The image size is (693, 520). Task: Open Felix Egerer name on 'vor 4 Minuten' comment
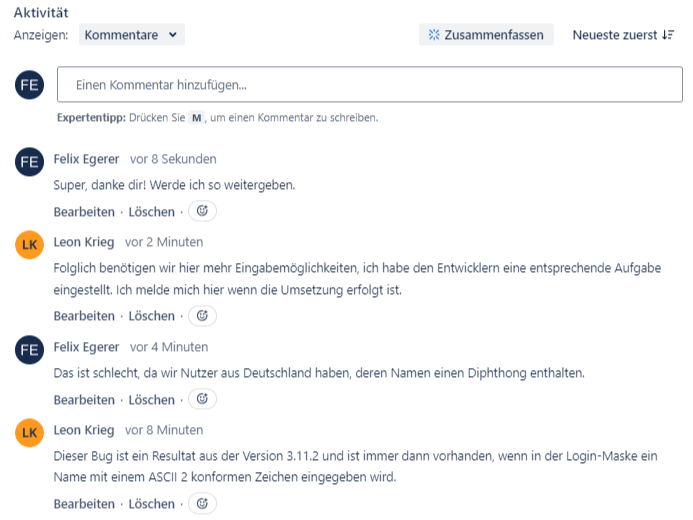click(x=86, y=347)
